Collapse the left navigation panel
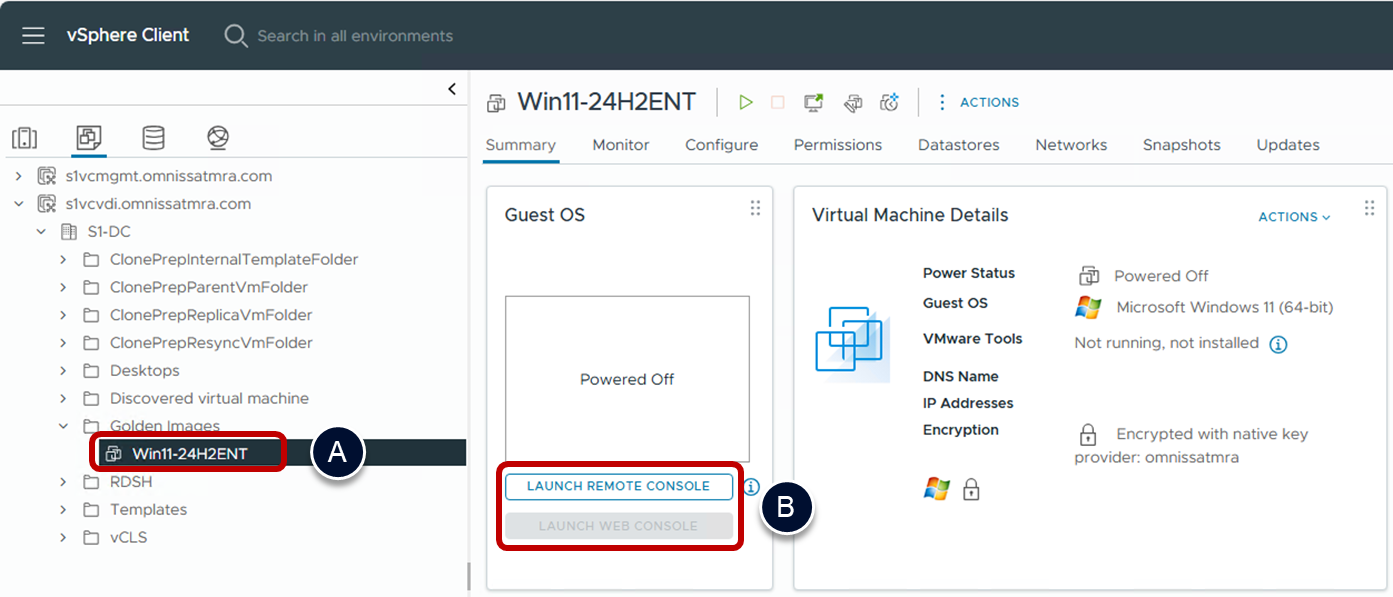The width and height of the screenshot is (1393, 597). tap(452, 89)
